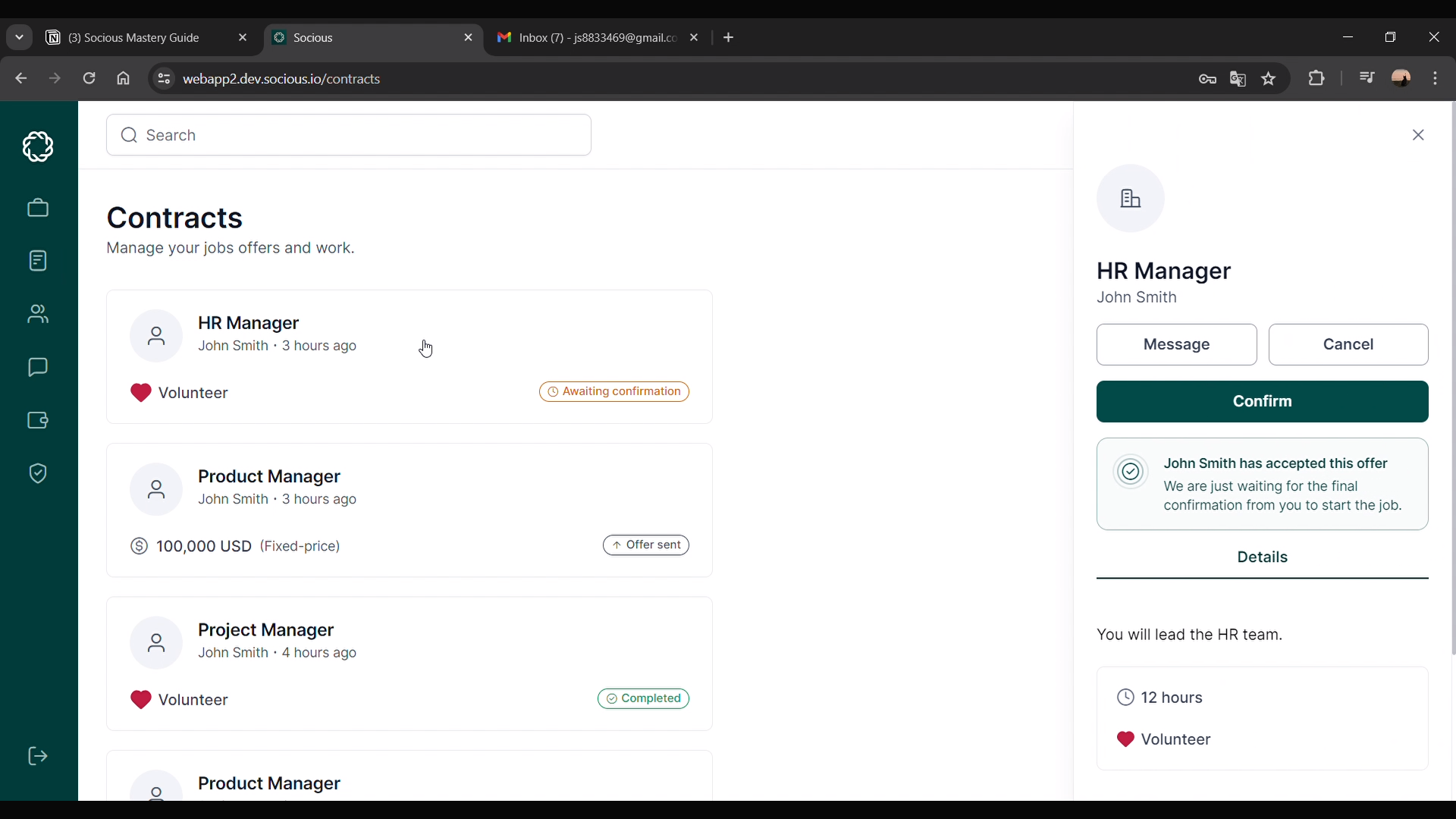Open the verification shield icon in sidebar

coord(38,473)
